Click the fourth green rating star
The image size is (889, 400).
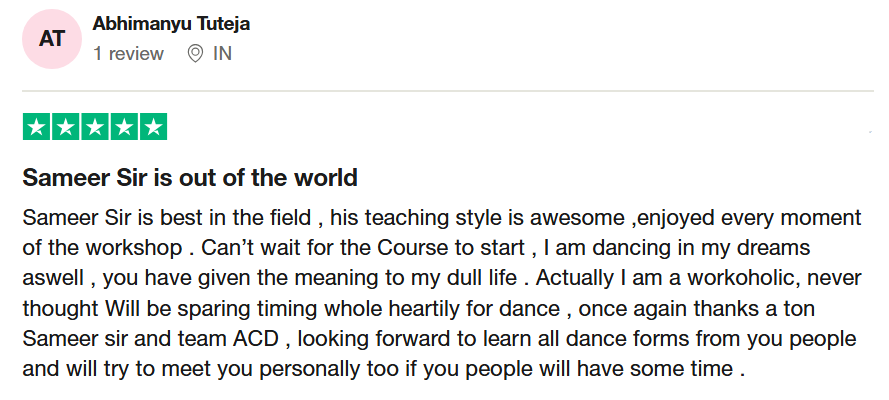pyautogui.click(x=124, y=127)
